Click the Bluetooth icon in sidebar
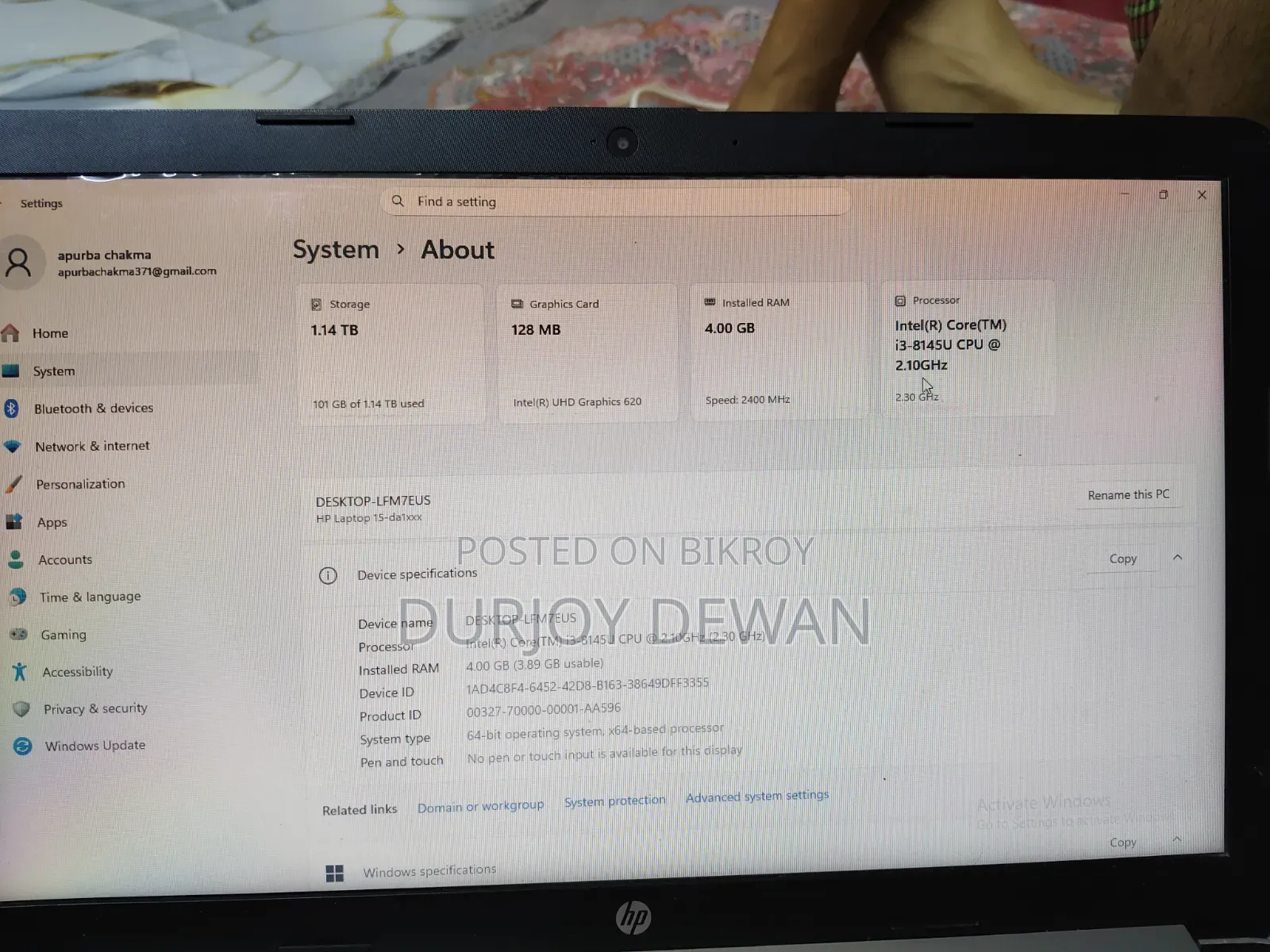The height and width of the screenshot is (952, 1270). (11, 408)
